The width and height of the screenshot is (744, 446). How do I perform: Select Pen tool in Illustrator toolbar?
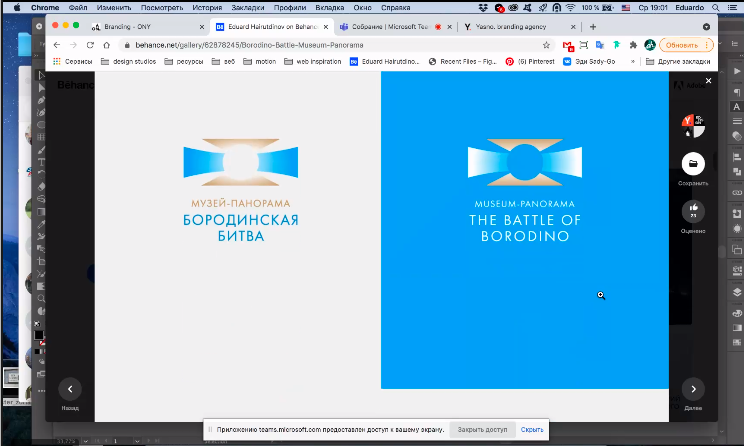click(41, 100)
